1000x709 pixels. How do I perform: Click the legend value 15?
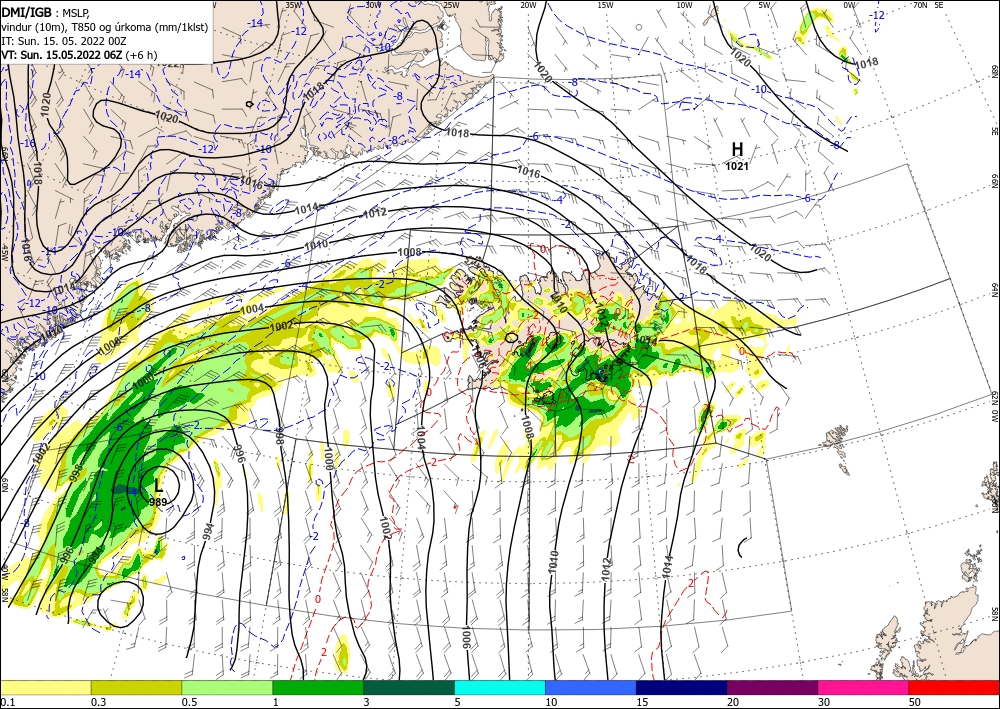click(x=642, y=702)
